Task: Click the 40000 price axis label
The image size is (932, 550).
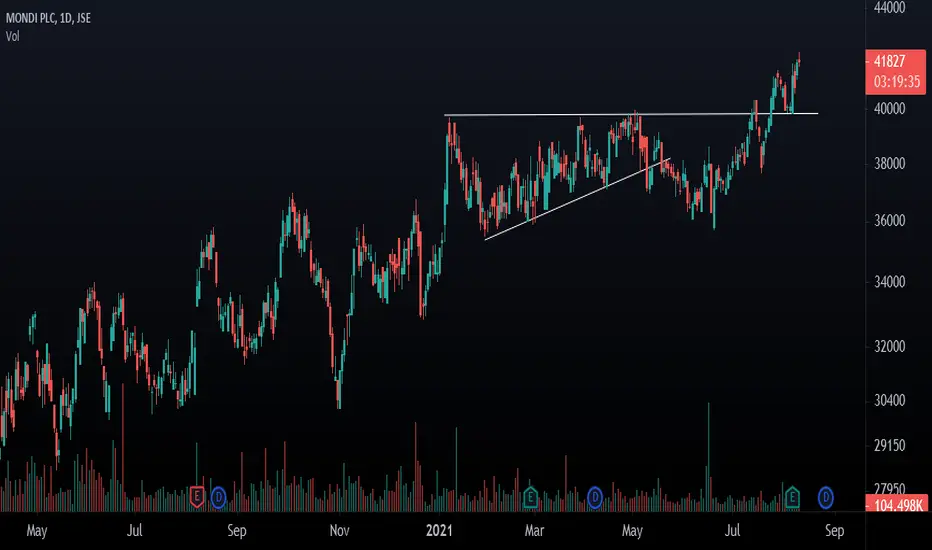Action: coord(890,108)
